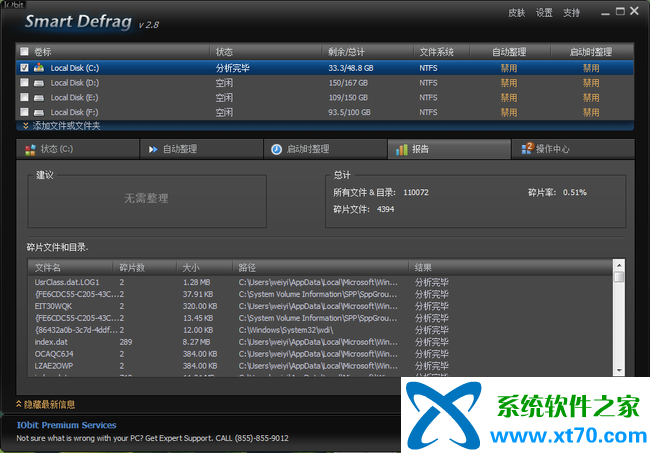The height and width of the screenshot is (453, 650).
Task: Click the scrollbar down arrow in fragment list
Action: pos(619,370)
